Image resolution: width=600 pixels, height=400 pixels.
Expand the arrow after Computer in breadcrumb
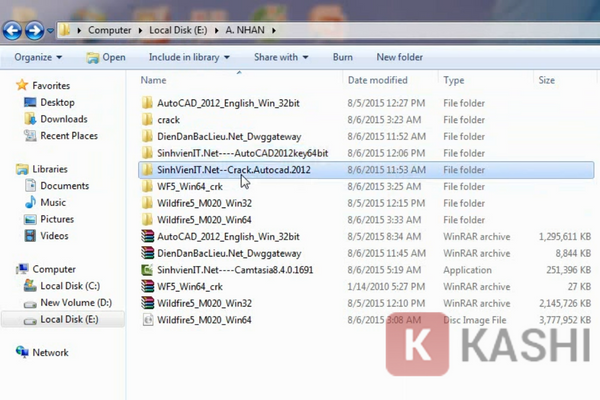140,30
